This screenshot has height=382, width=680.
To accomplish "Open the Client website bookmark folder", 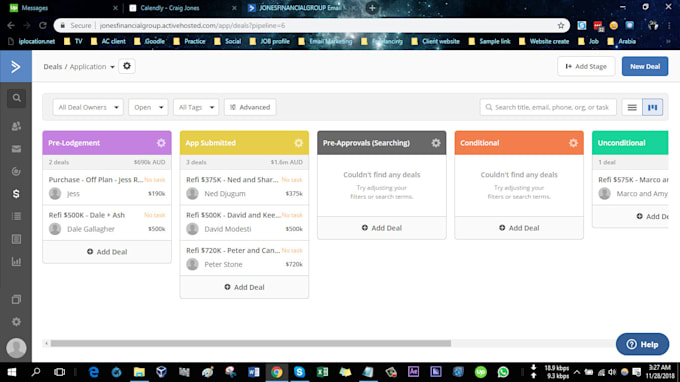I will [x=436, y=41].
